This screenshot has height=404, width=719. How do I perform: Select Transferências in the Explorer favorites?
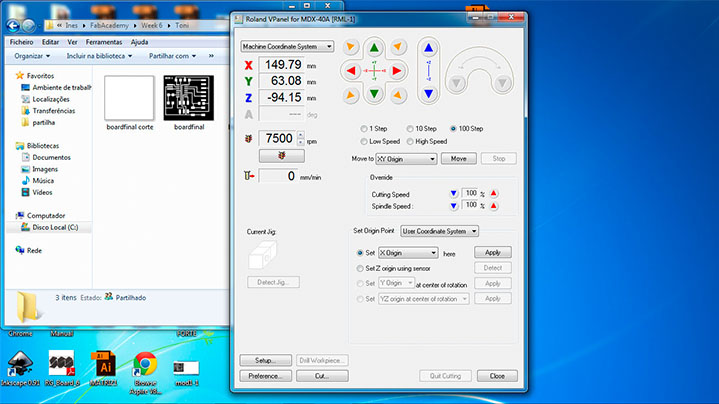pyautogui.click(x=54, y=111)
